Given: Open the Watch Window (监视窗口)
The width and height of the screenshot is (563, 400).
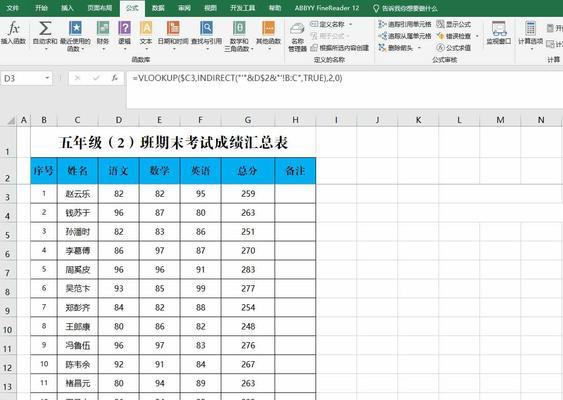Looking at the screenshot, I should 498,32.
